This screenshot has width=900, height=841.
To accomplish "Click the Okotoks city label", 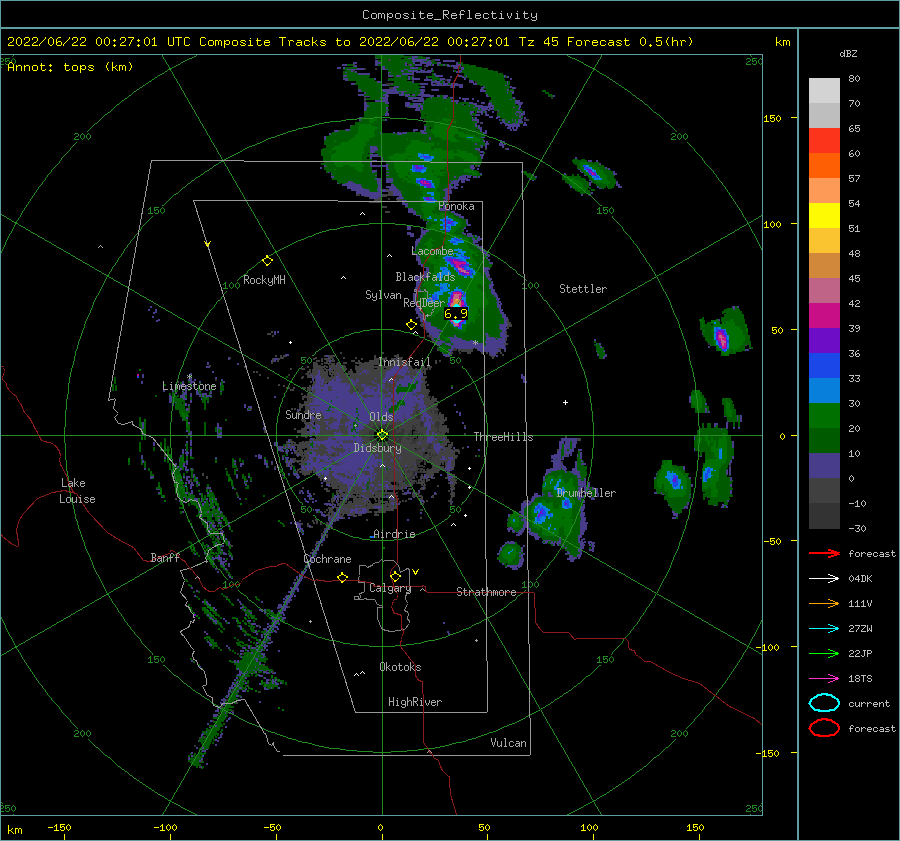I will pos(400,668).
